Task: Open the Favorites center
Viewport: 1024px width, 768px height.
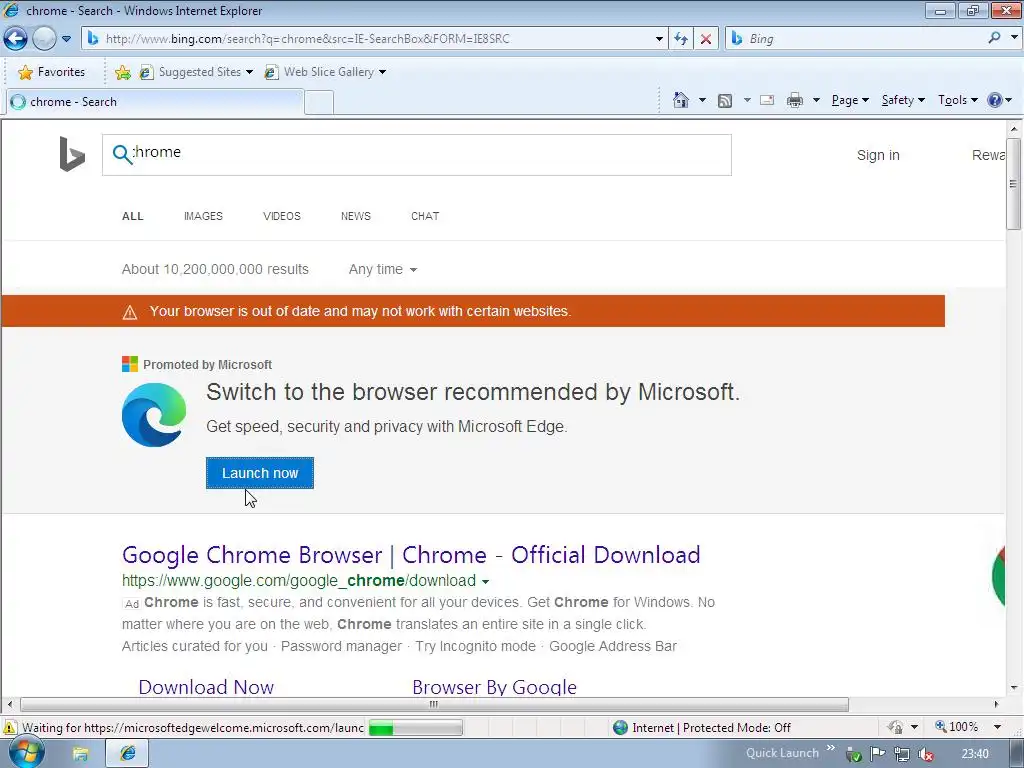Action: 52,72
